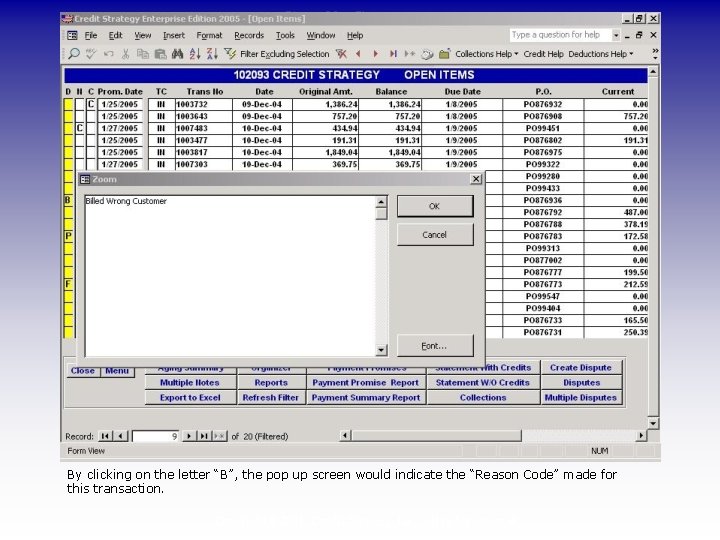
Task: Click the Zoom text box scroll down arrow
Action: [381, 350]
